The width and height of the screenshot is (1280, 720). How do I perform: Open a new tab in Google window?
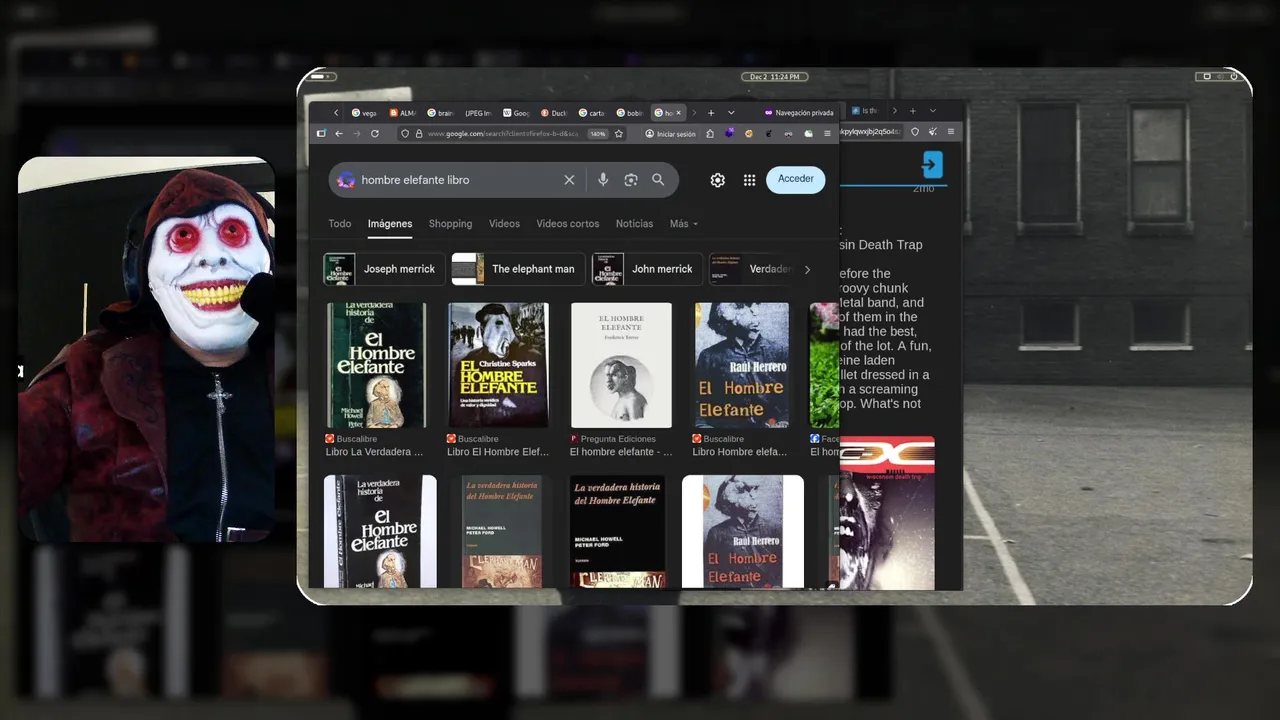711,112
